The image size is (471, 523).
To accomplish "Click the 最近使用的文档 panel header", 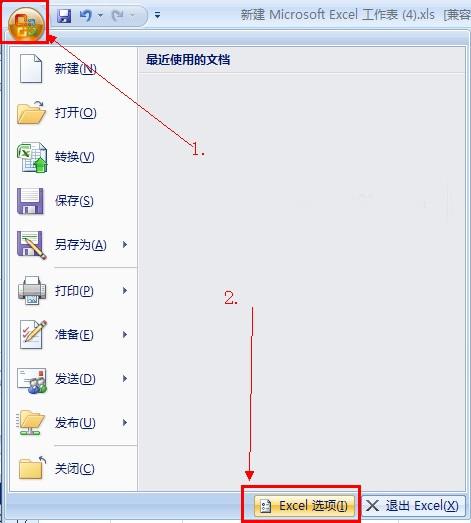I will point(188,60).
